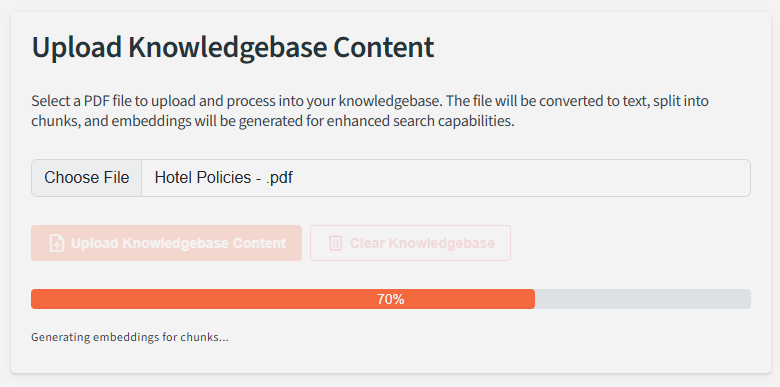Click the far left start of the progress bar
The image size is (780, 387).
[35, 299]
